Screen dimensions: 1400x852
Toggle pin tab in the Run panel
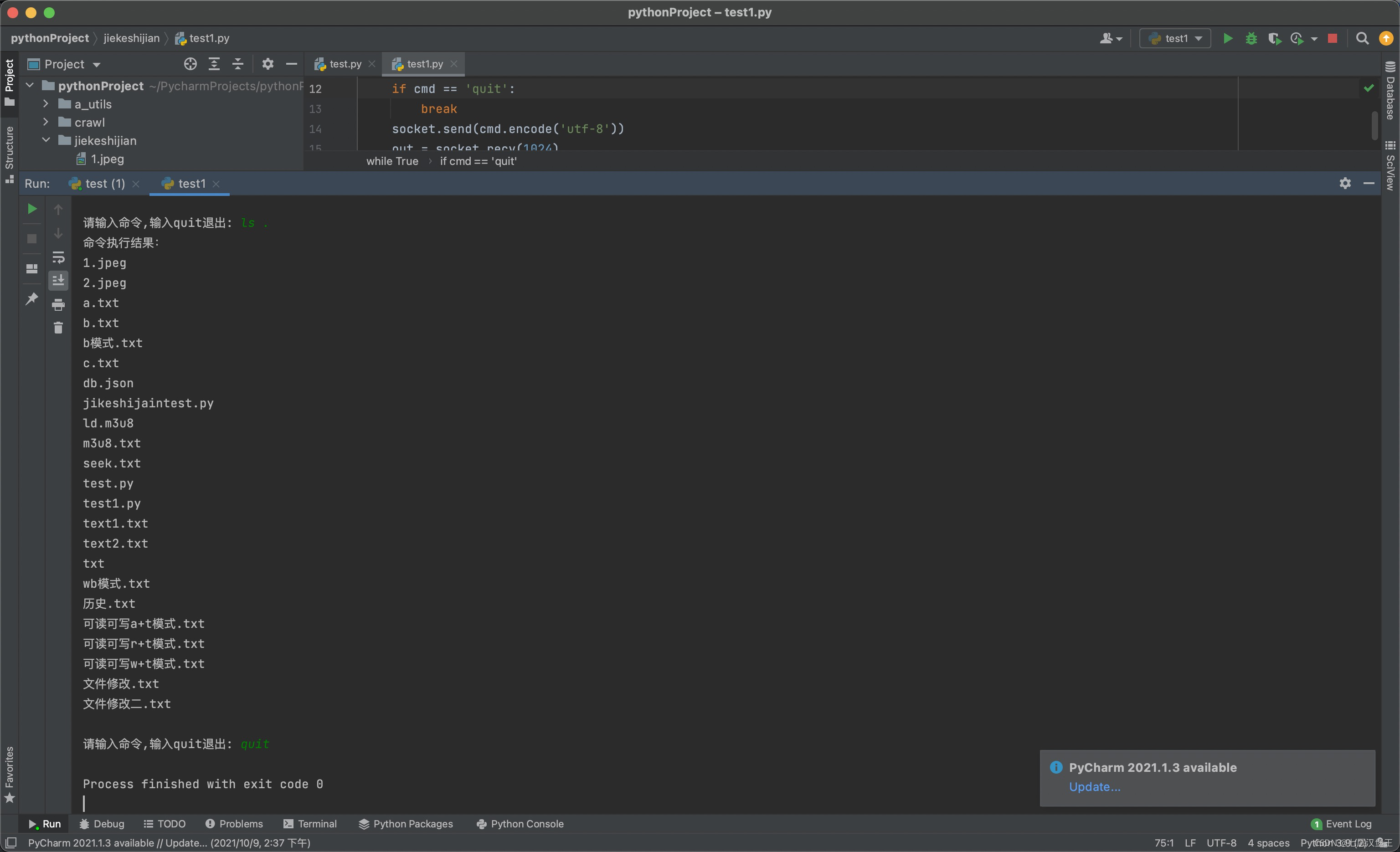32,298
